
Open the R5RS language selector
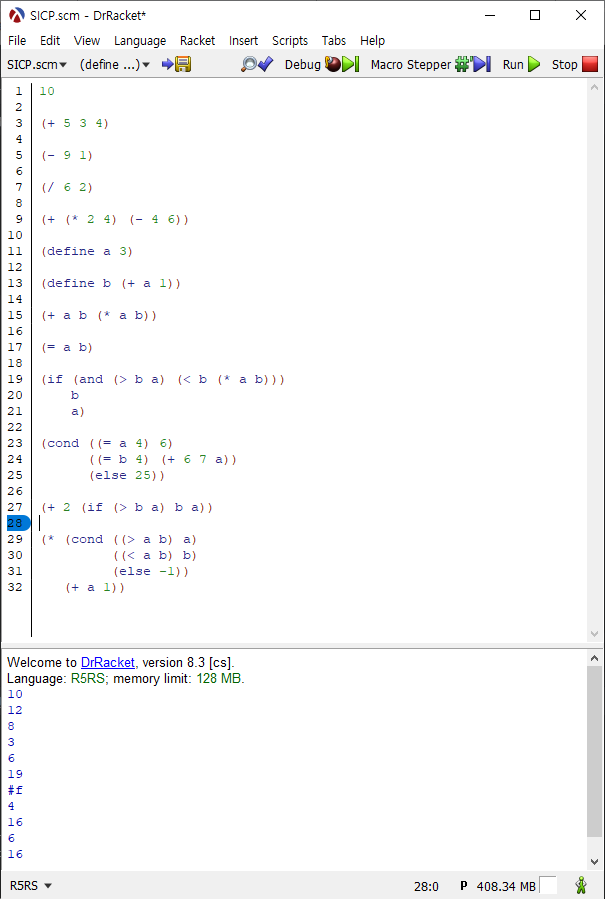[x=31, y=886]
